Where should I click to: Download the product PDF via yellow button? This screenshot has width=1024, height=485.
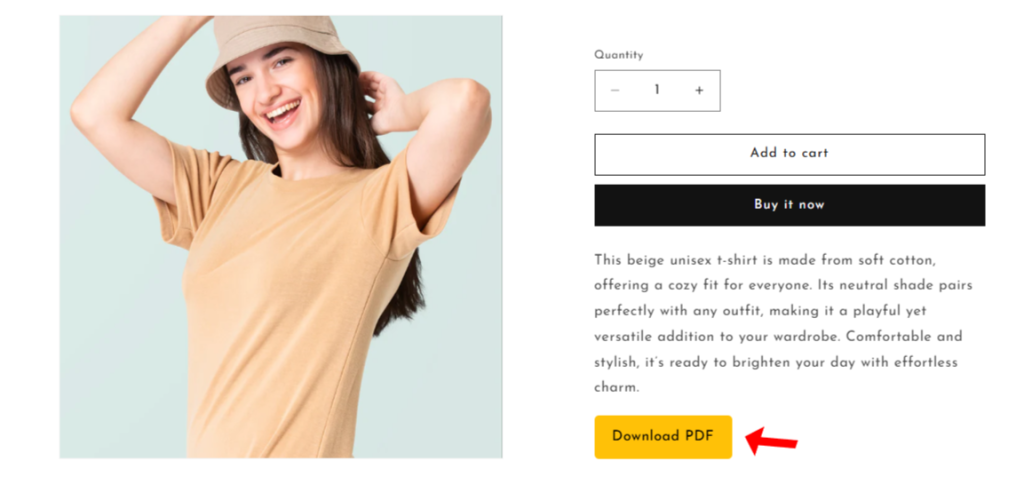tap(663, 437)
